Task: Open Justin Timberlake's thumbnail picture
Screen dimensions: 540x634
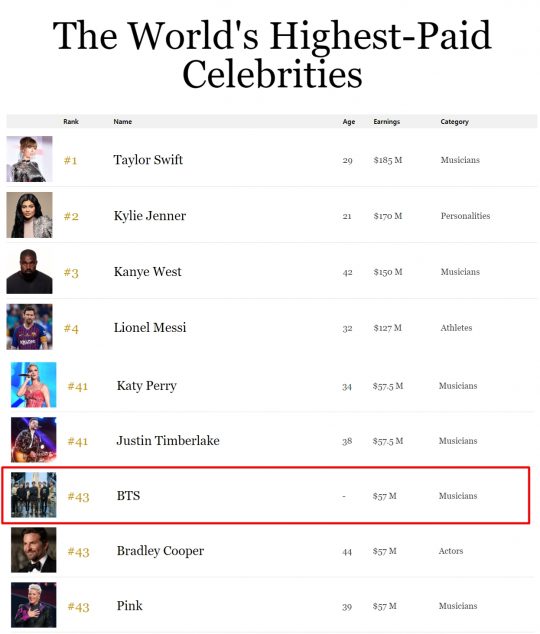Action: pyautogui.click(x=34, y=440)
